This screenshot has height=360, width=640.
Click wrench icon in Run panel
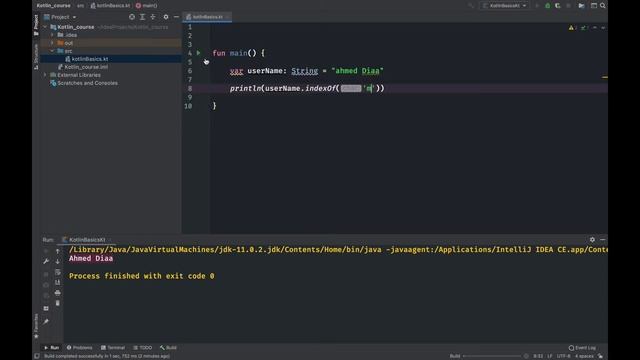(46, 261)
